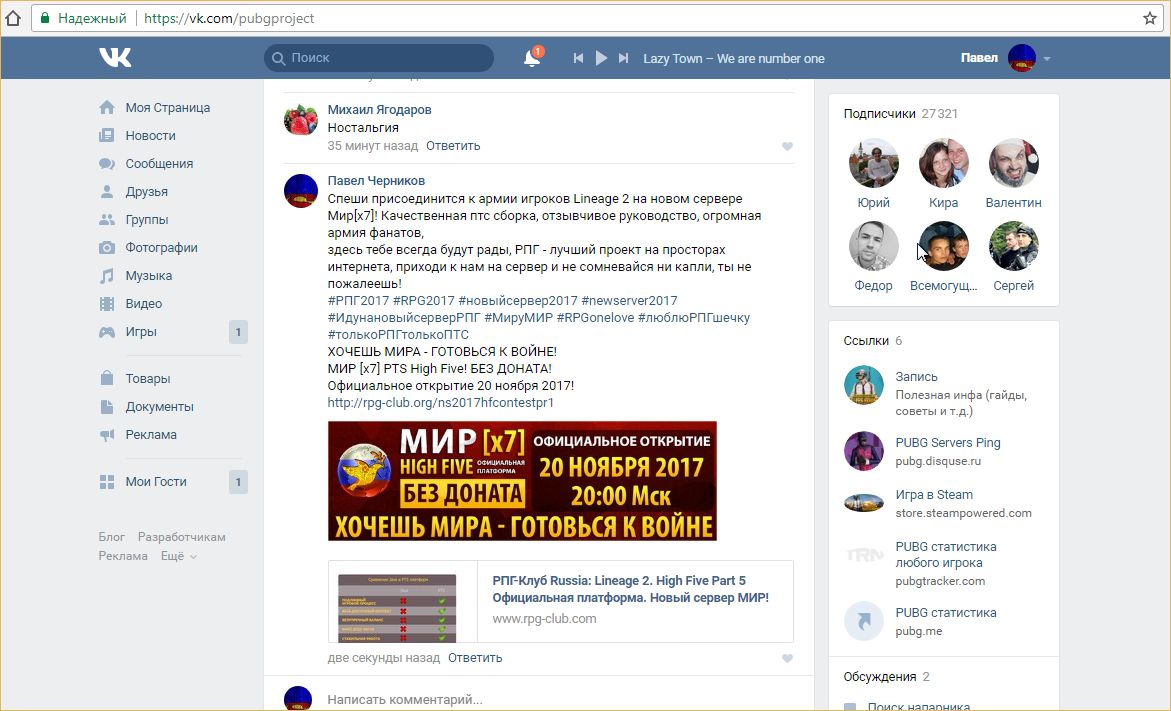1171x711 pixels.
Task: Go to Моя Страница
Action: [x=168, y=108]
